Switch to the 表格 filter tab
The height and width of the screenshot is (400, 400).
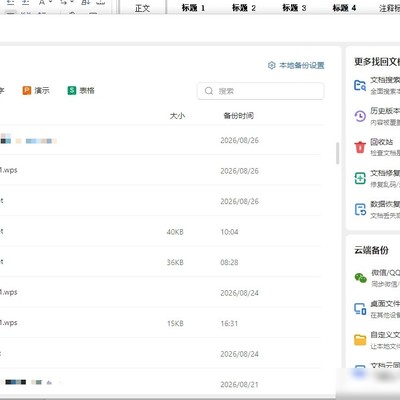click(81, 90)
